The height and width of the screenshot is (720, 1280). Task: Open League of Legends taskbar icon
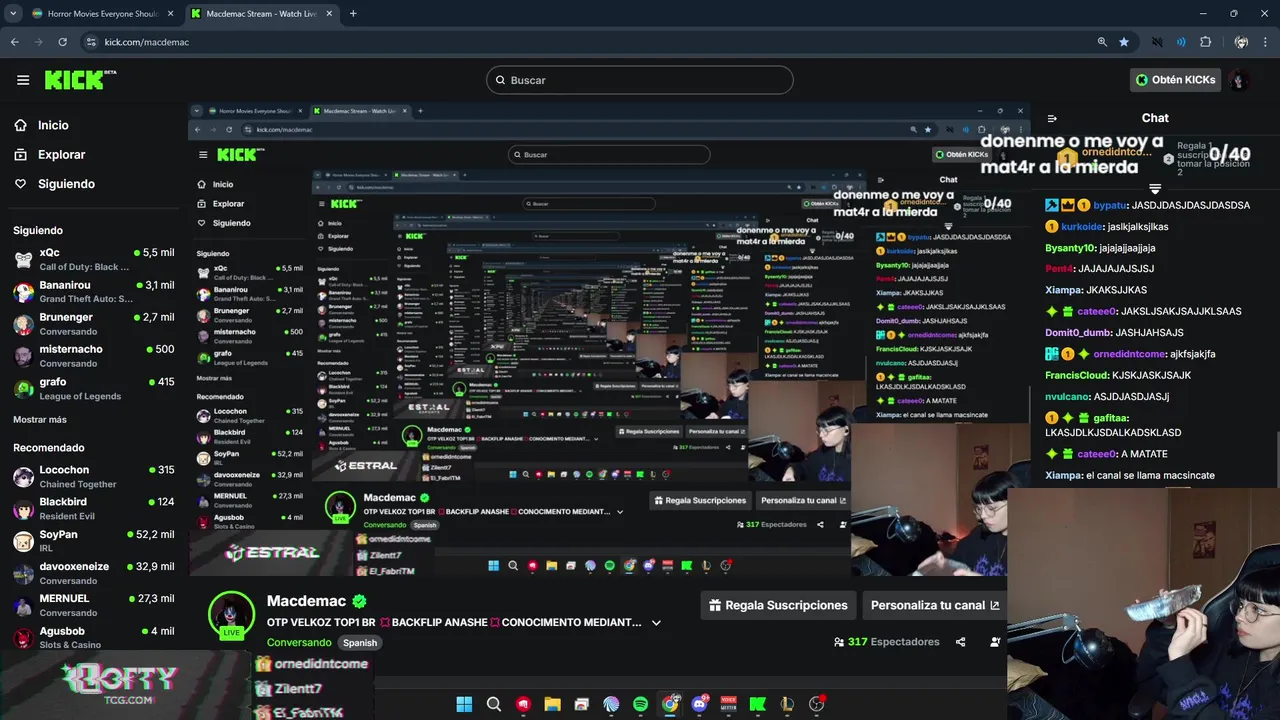(x=787, y=705)
